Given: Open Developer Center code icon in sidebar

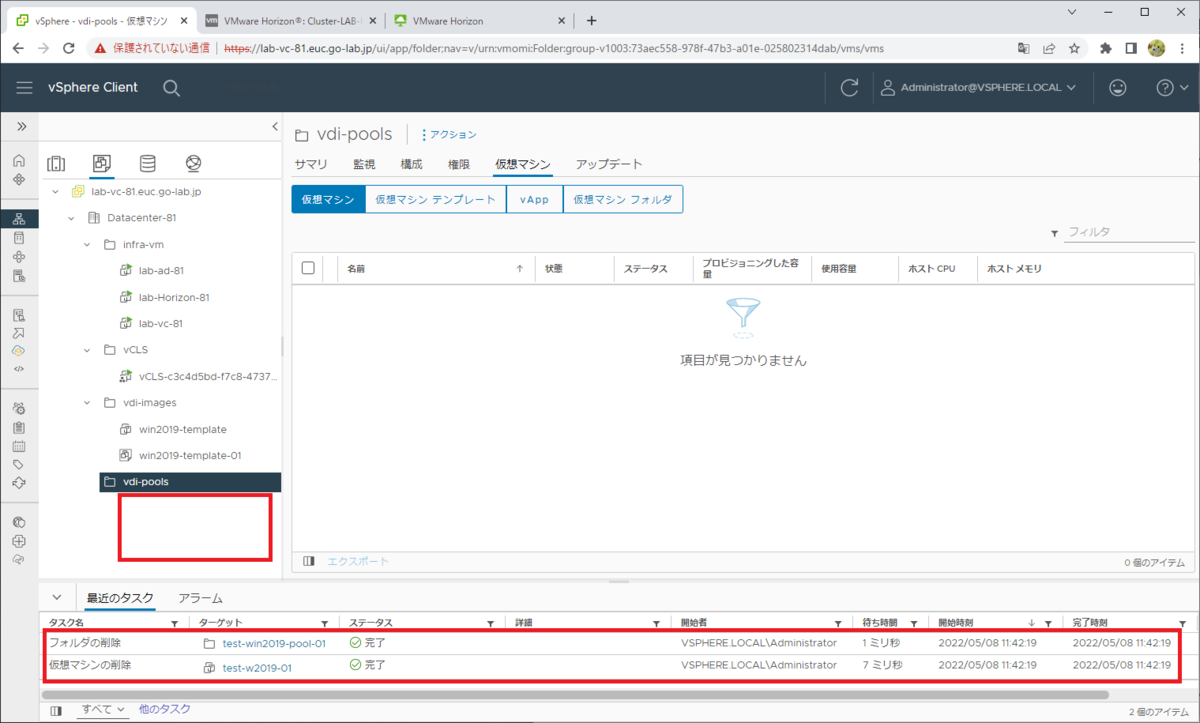Looking at the screenshot, I should pos(19,369).
